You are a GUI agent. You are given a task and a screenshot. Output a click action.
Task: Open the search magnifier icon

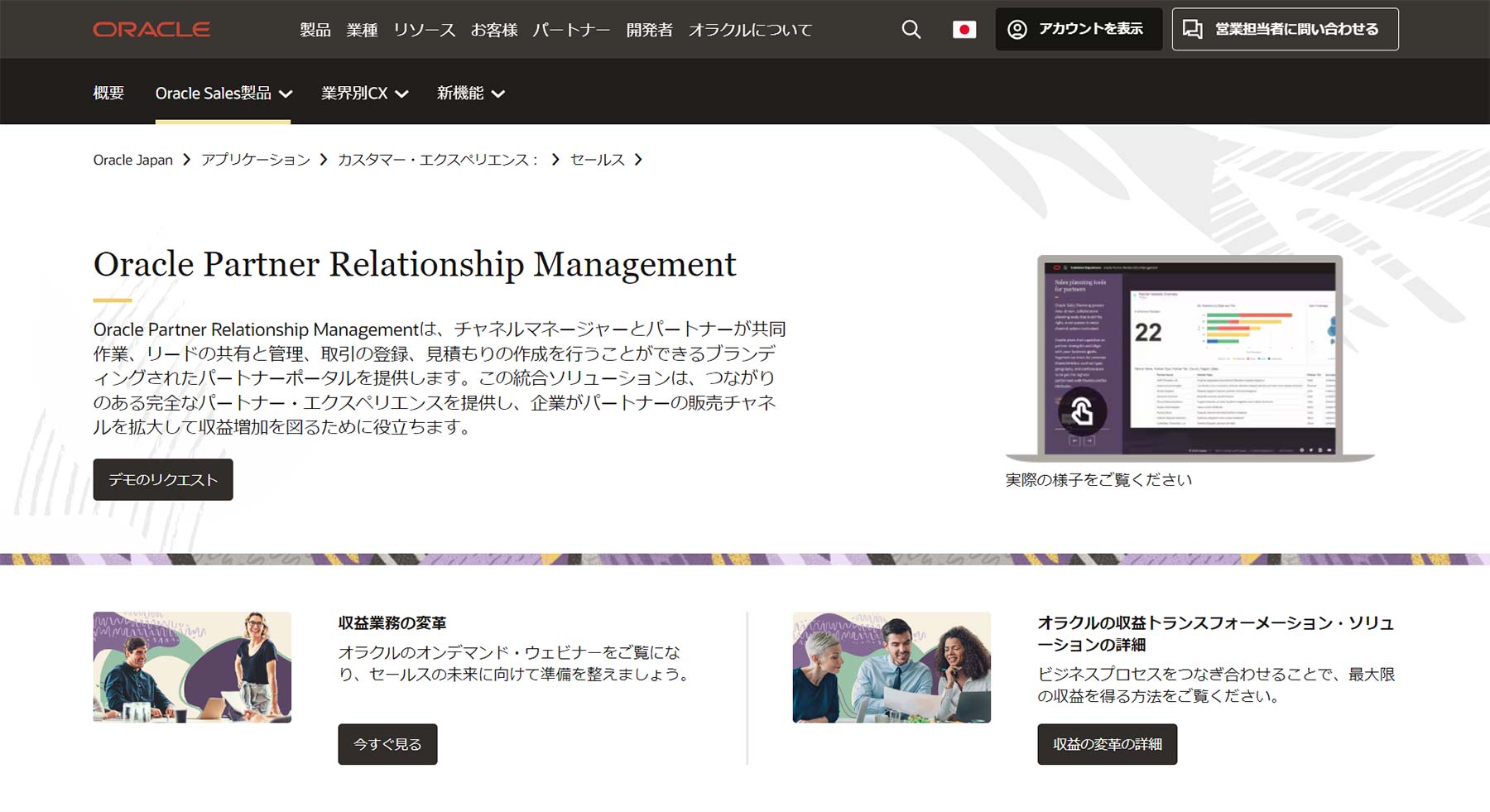(911, 29)
